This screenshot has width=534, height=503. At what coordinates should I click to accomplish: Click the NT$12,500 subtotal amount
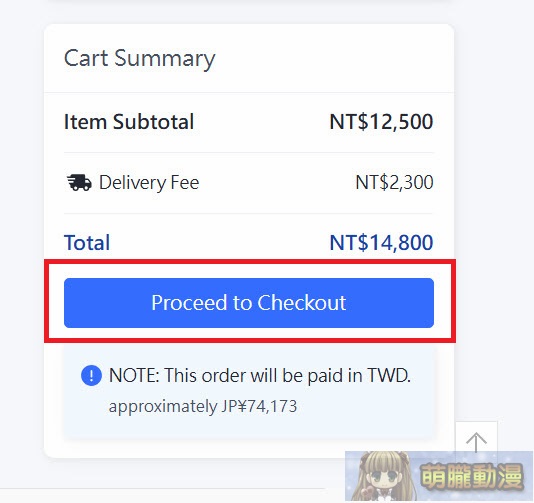coord(381,122)
